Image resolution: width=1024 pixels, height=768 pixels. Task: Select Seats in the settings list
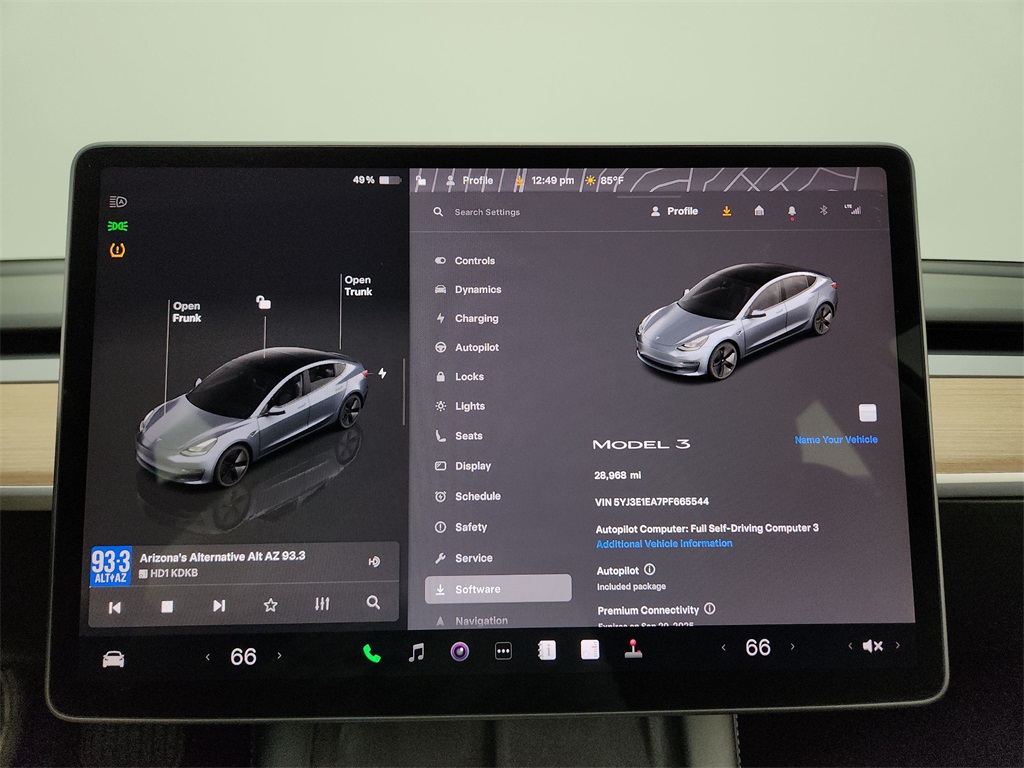(459, 436)
